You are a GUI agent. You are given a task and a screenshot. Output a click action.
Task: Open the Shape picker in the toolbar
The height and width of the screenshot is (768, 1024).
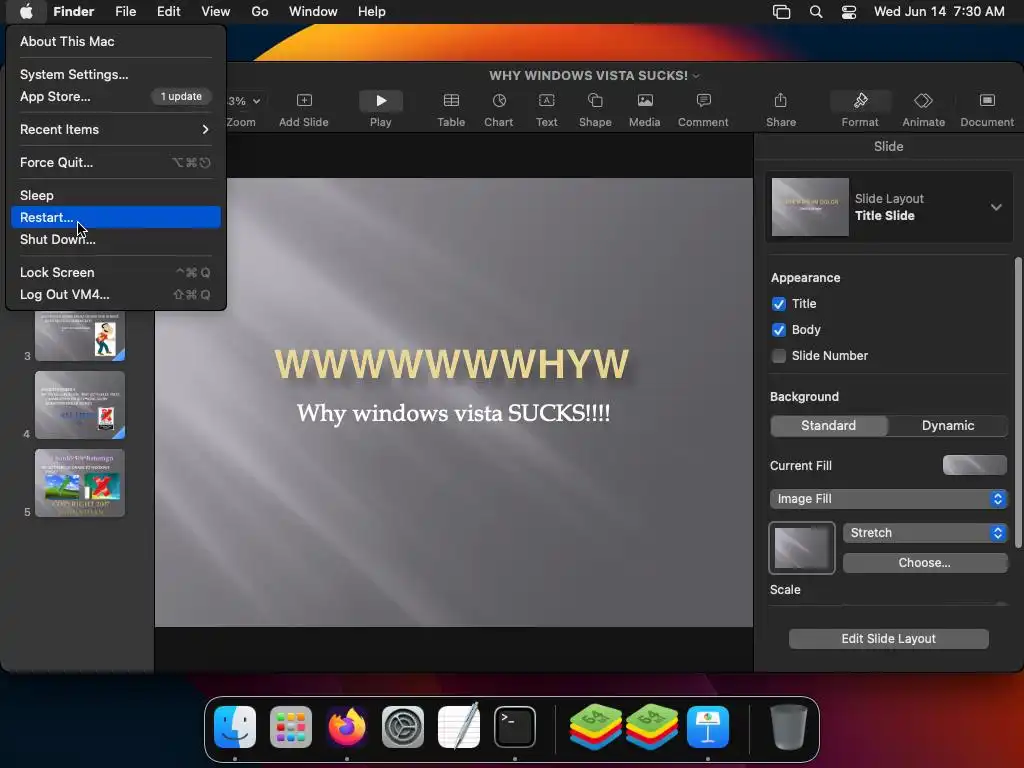(x=595, y=101)
